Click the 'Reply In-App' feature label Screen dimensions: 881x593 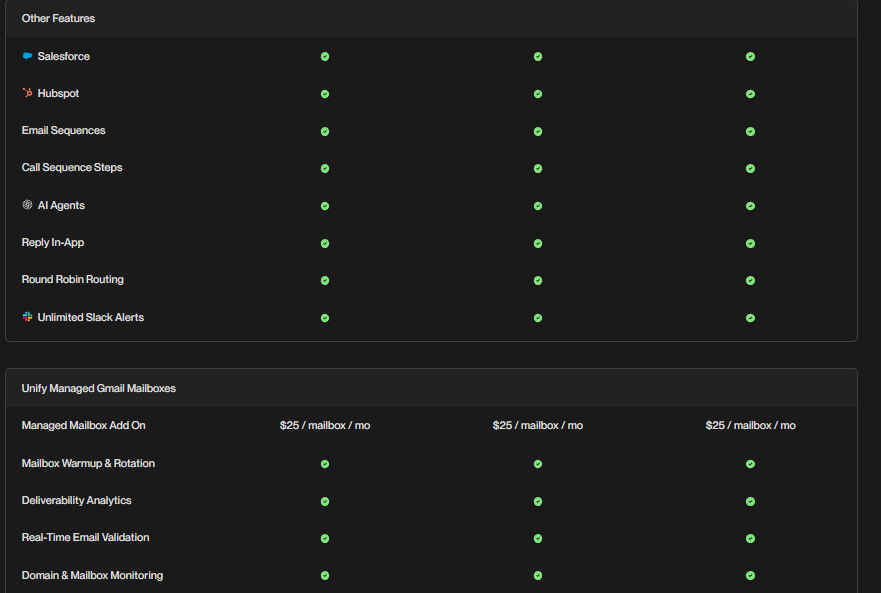53,242
